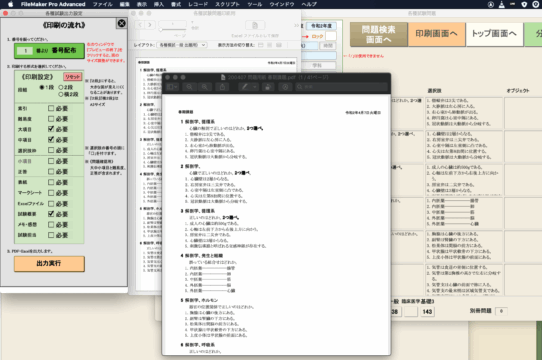The height and width of the screenshot is (360, 542).
Task: Open the スクリプト menu
Action: (227, 4)
